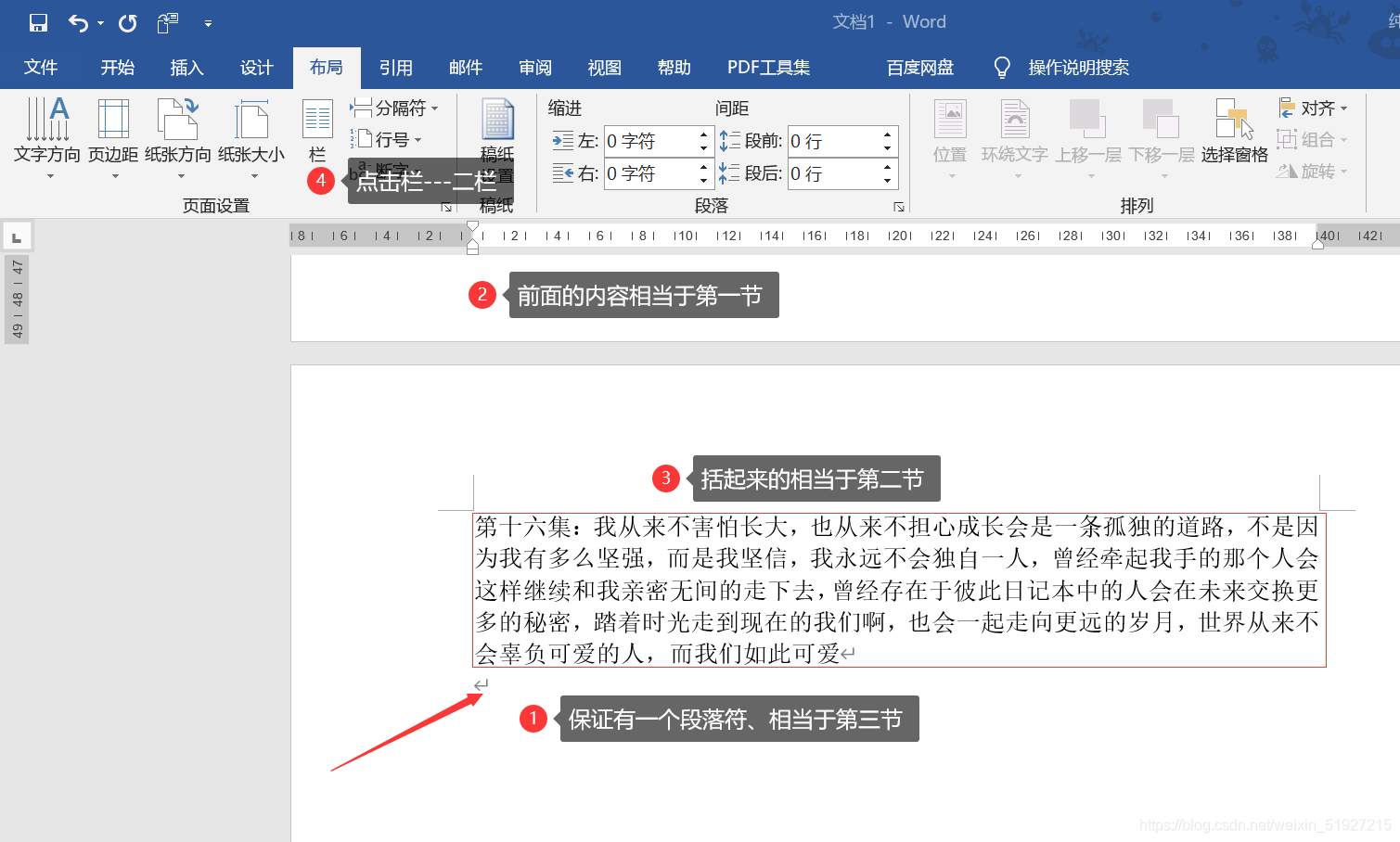Open the 邮件 tab
This screenshot has width=1400, height=842.
[466, 67]
